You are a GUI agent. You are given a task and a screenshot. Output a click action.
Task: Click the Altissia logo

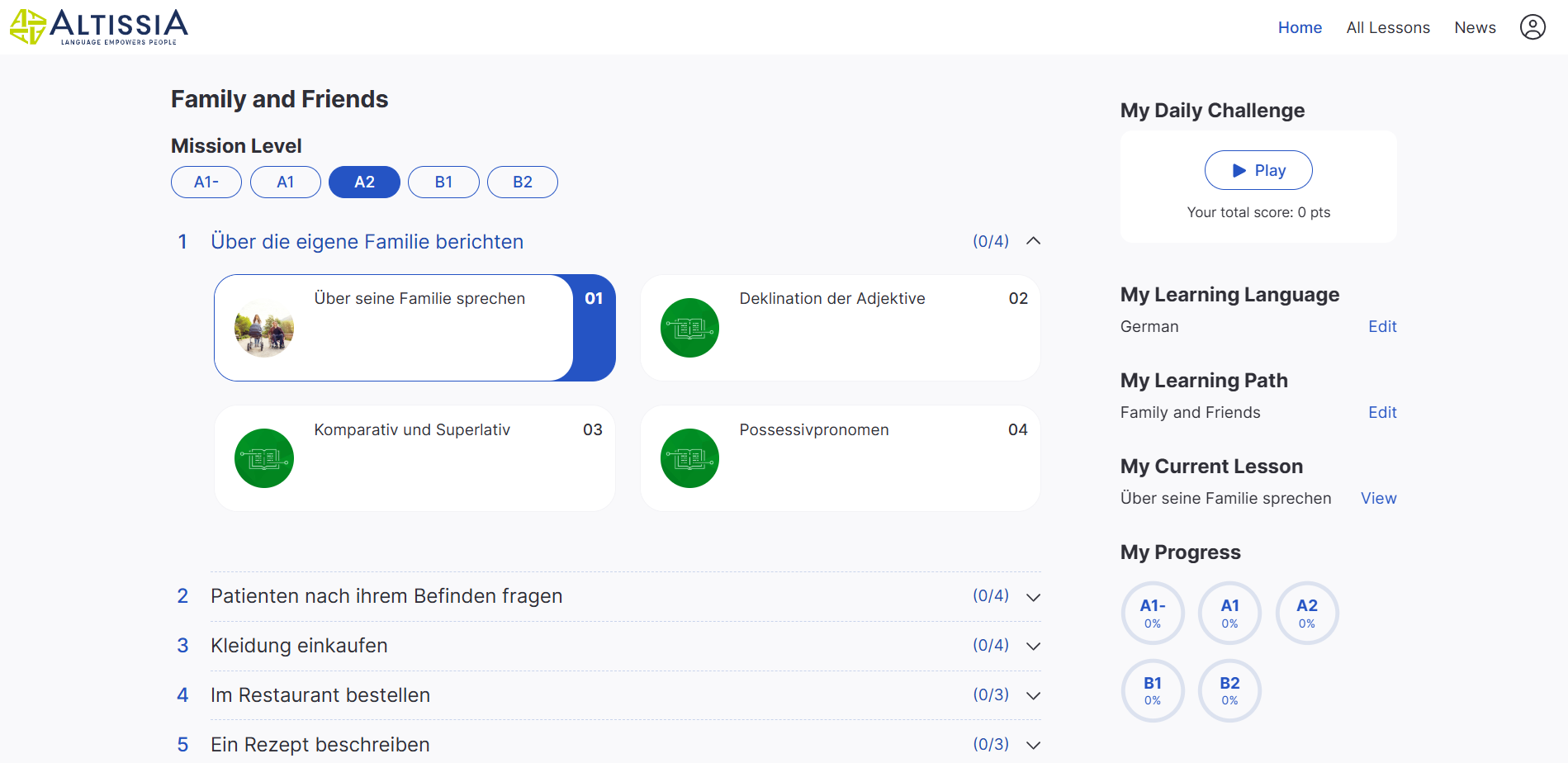[x=98, y=26]
